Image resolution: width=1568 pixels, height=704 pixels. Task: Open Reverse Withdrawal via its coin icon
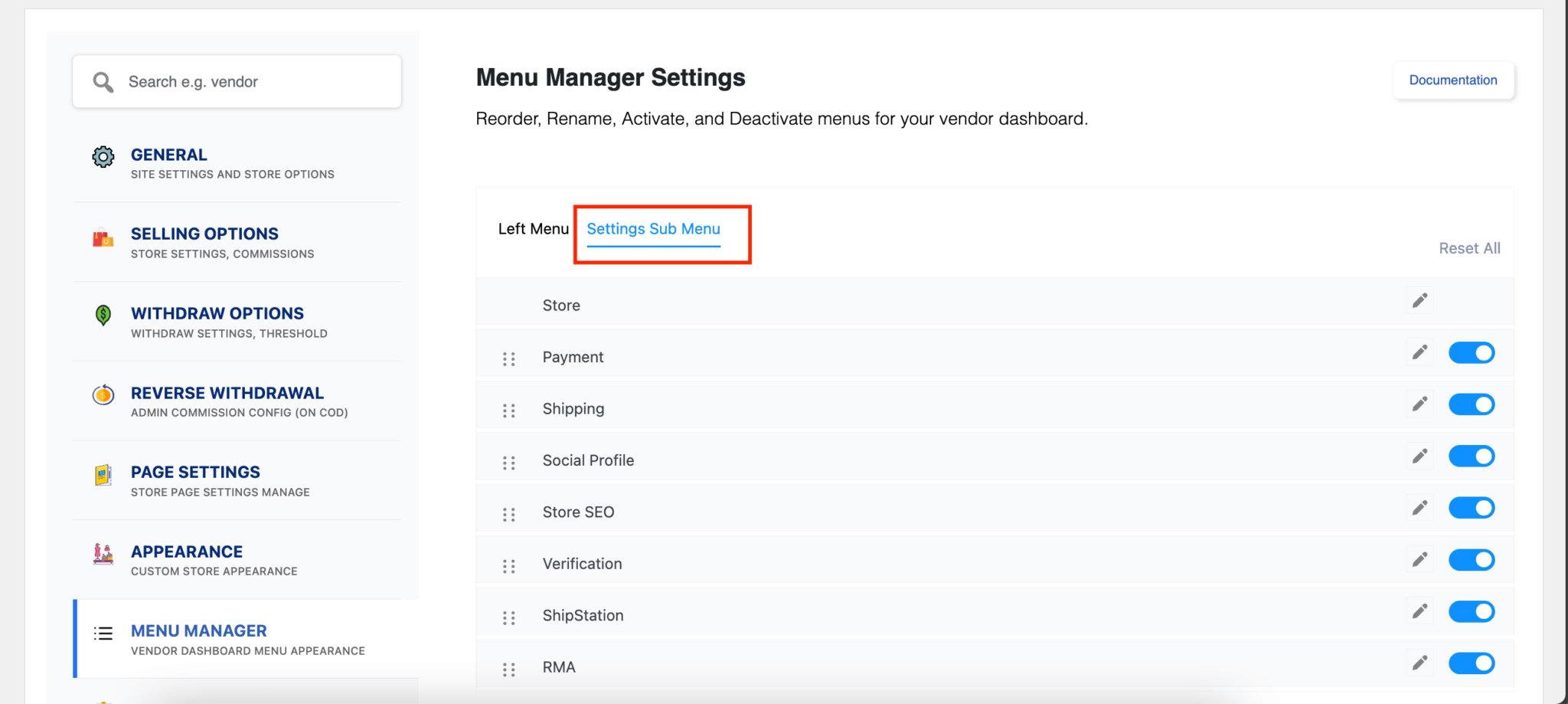click(103, 395)
